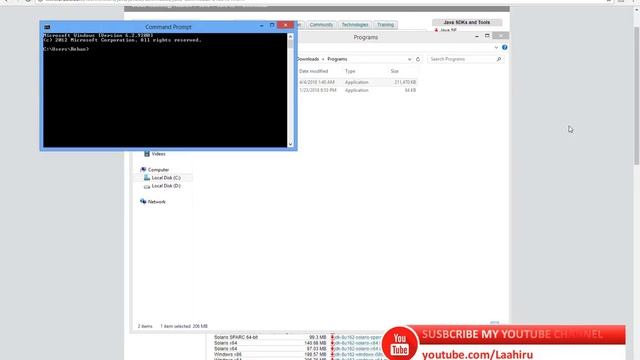The width and height of the screenshot is (640, 360).
Task: Click the Explorer refresh icon
Action: [418, 59]
